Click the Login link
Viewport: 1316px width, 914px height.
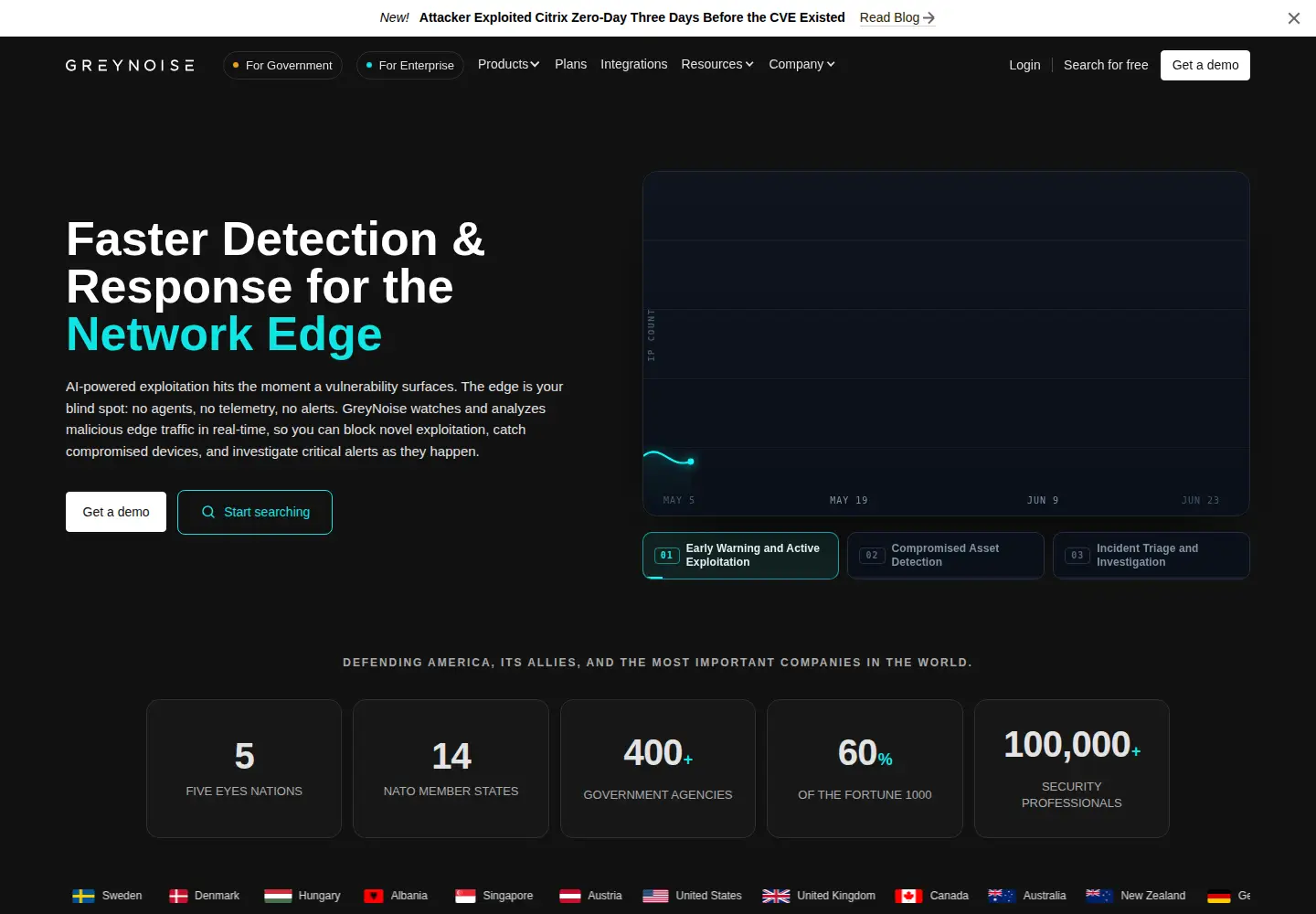click(1024, 65)
